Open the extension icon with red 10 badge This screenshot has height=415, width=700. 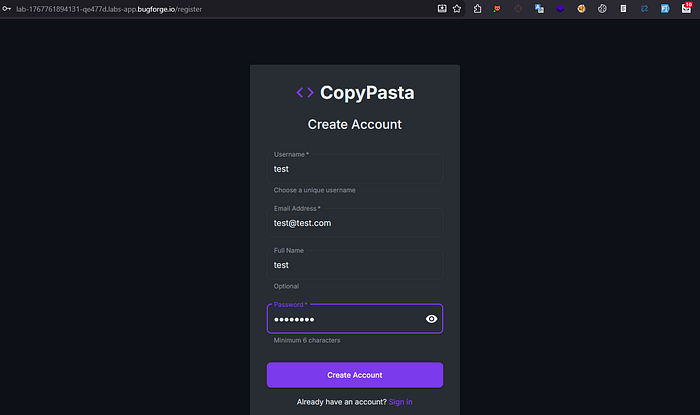686,8
